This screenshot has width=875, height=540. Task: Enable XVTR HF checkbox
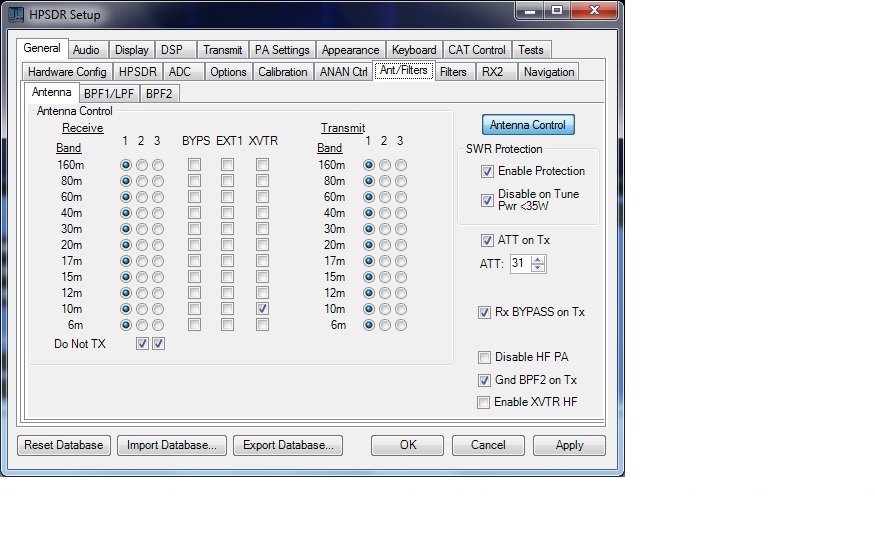tap(484, 402)
